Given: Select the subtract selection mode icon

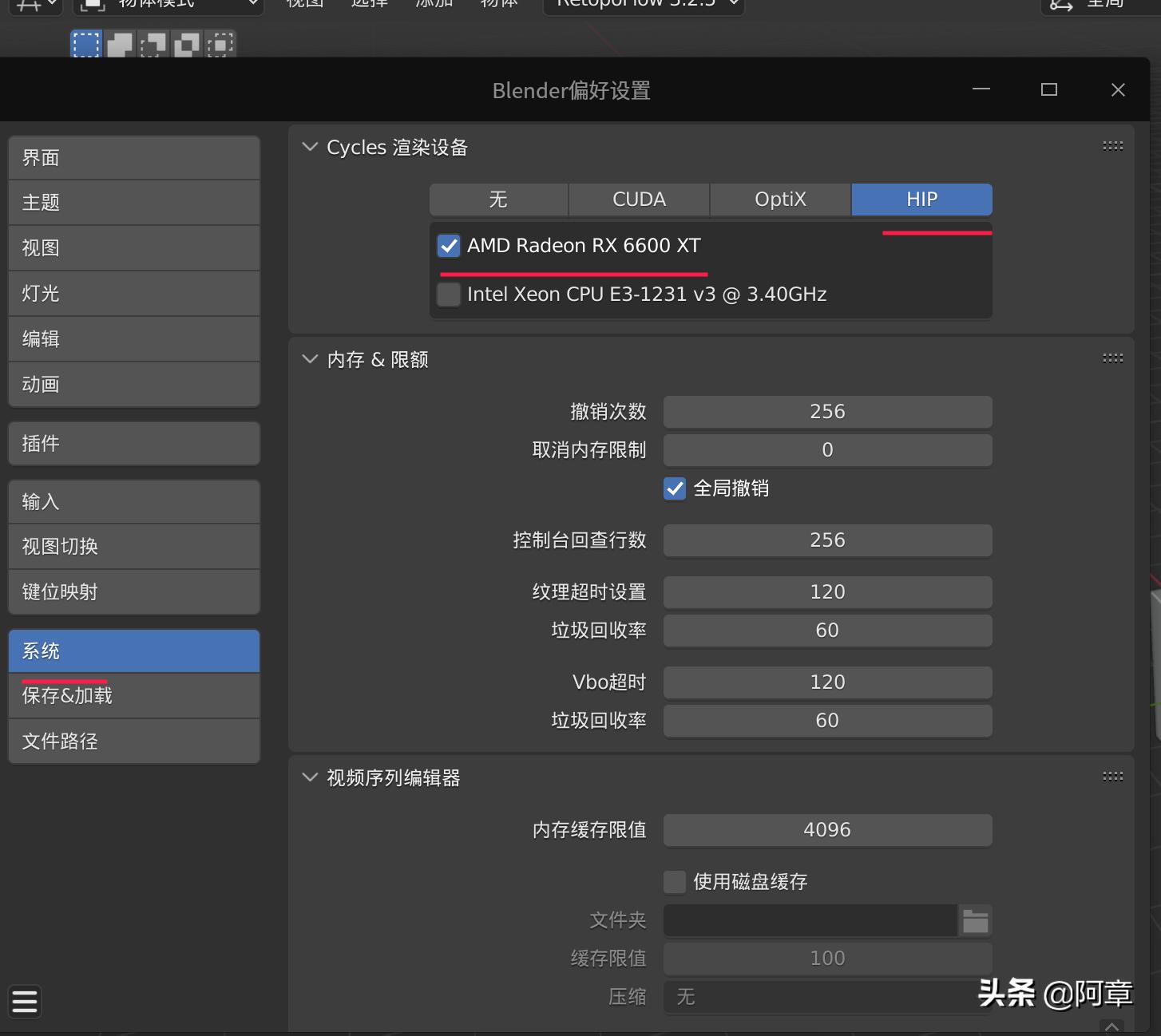Looking at the screenshot, I should (x=152, y=44).
